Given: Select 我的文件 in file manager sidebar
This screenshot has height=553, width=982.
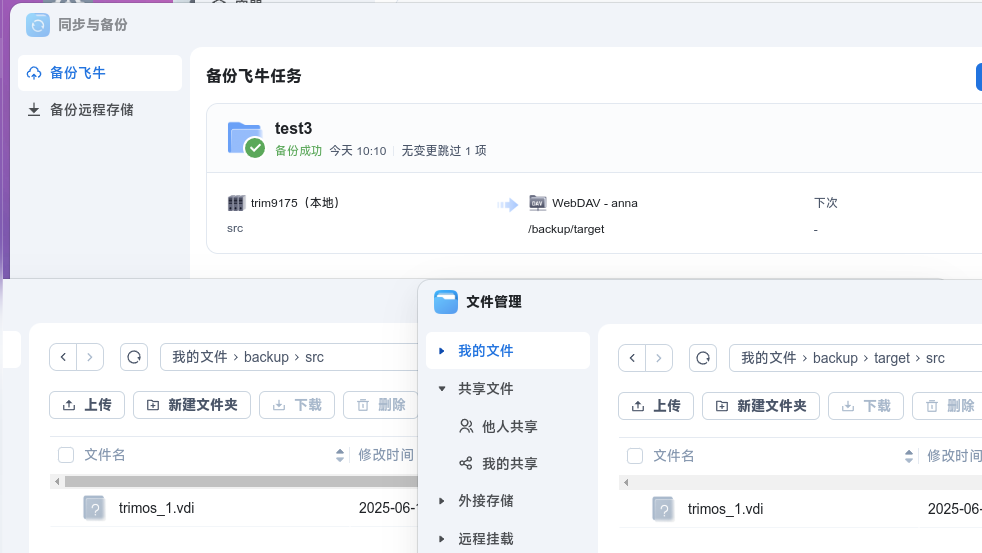Looking at the screenshot, I should tap(508, 351).
